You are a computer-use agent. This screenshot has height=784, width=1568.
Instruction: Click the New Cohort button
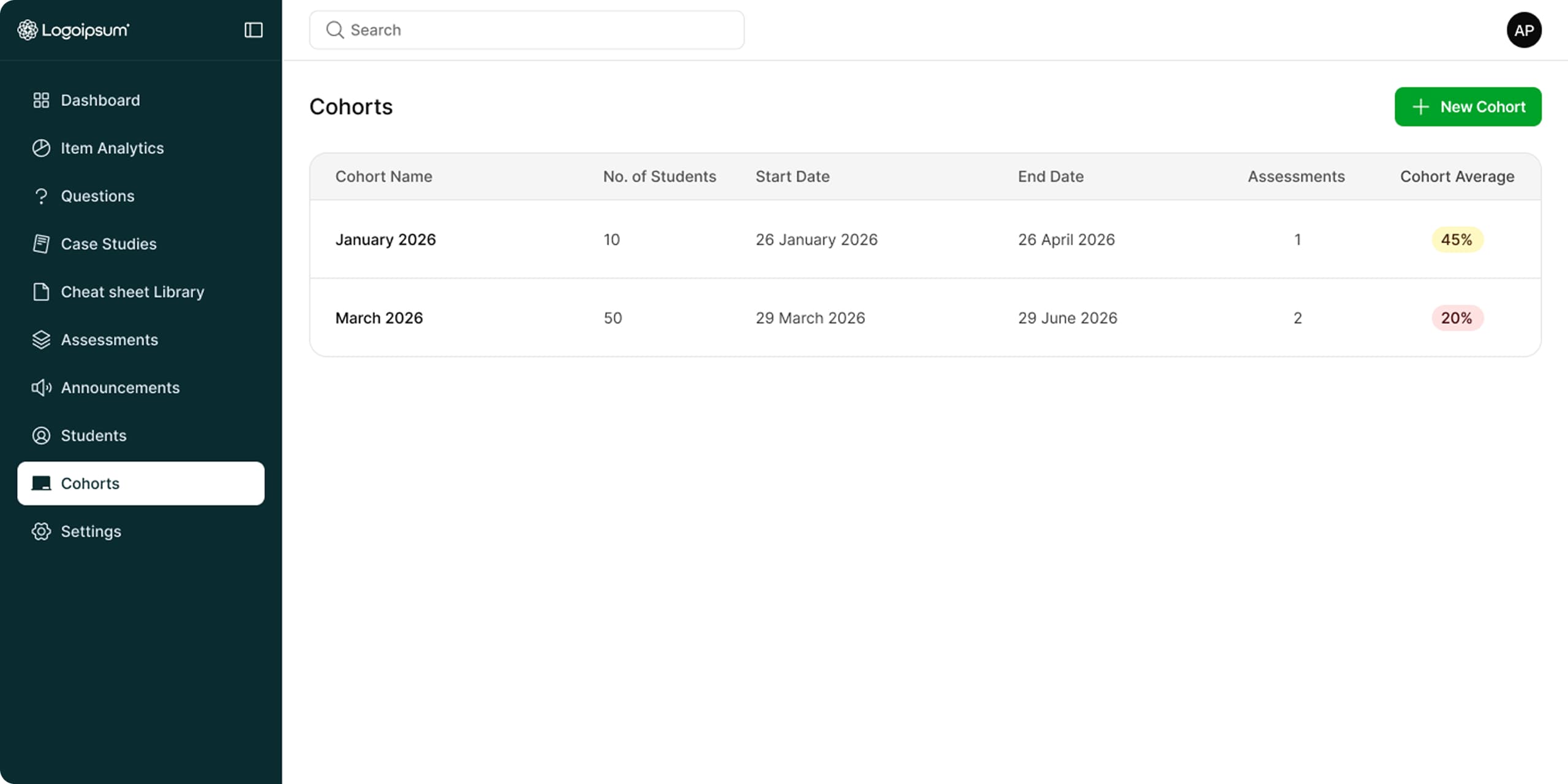pos(1468,107)
